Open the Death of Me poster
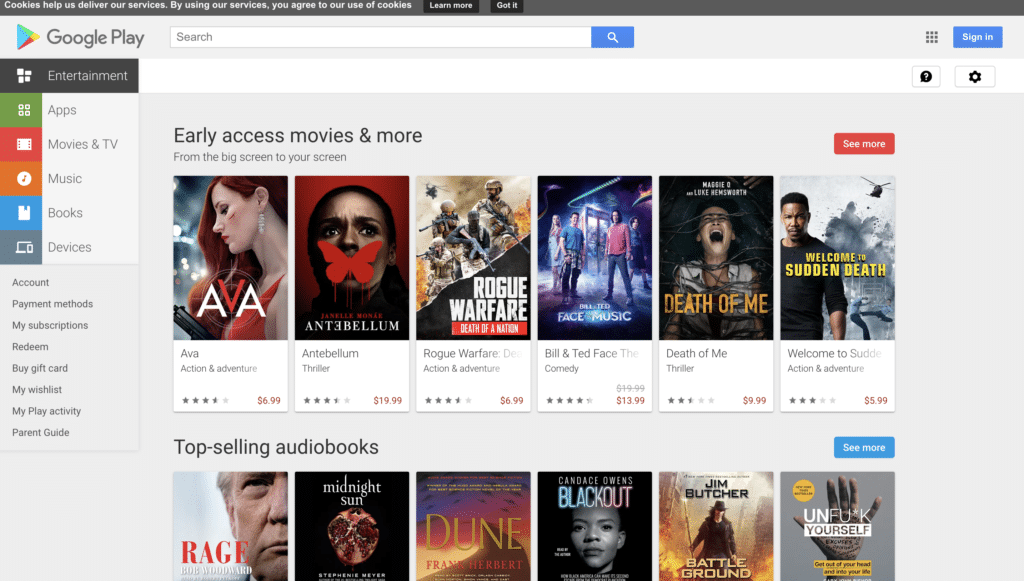The width and height of the screenshot is (1024, 581). (716, 258)
